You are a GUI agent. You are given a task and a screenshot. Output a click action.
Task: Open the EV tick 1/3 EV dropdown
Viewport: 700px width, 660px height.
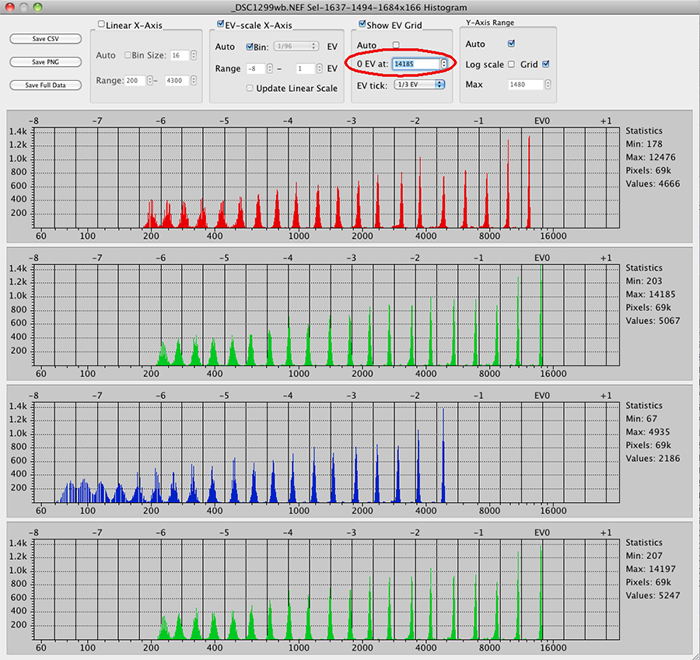click(x=419, y=84)
